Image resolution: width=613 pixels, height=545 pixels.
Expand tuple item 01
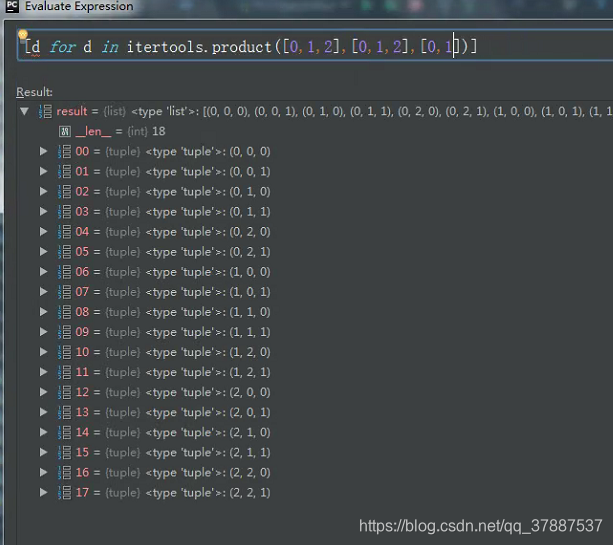coord(43,171)
